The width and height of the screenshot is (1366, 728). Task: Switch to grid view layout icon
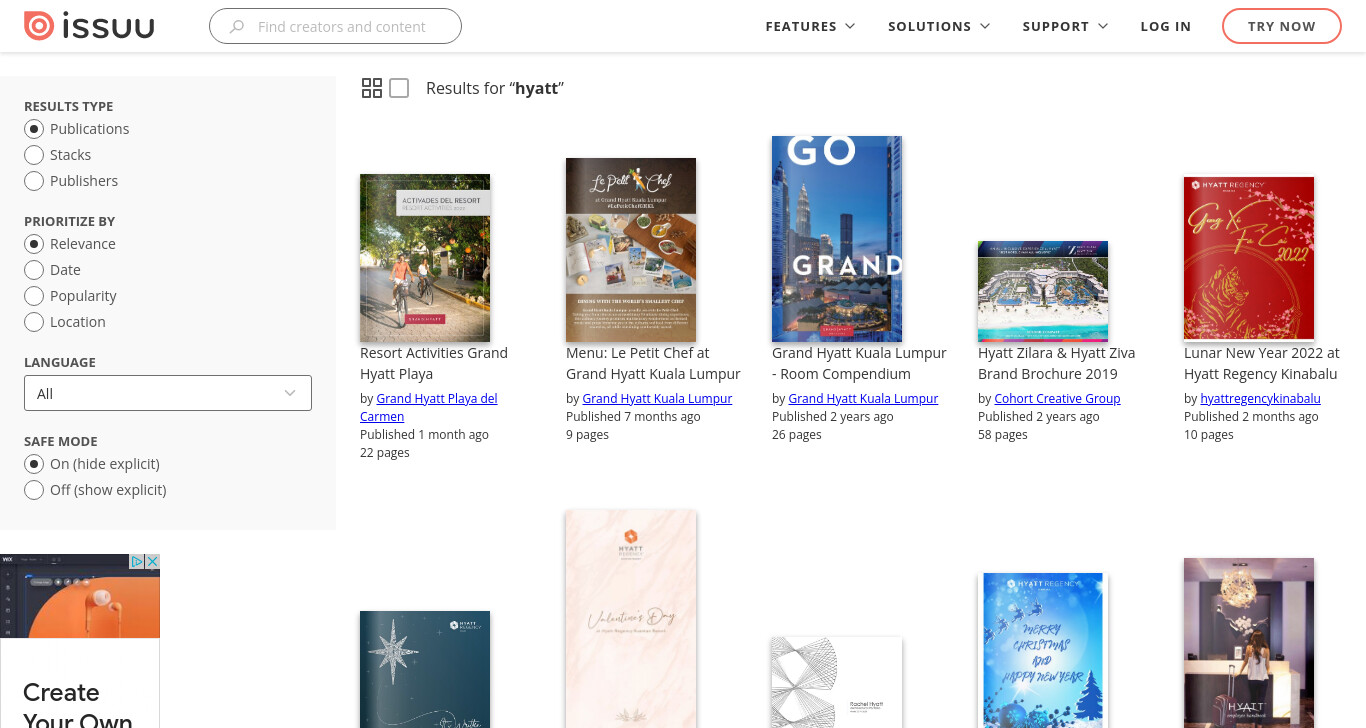click(372, 88)
